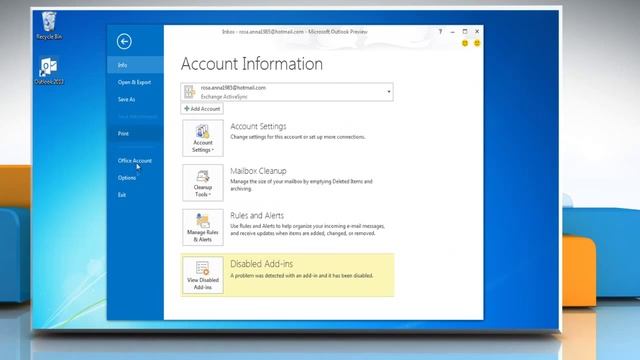Click the Account Information title

point(252,64)
